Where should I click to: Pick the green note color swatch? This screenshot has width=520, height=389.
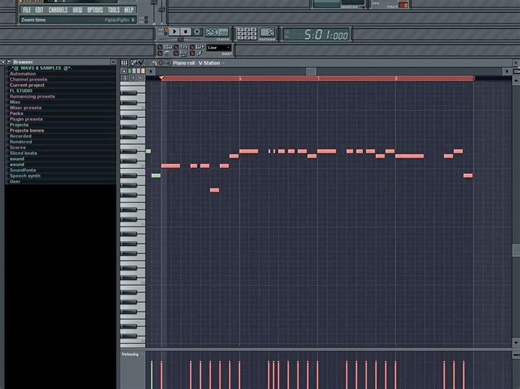pos(130,71)
